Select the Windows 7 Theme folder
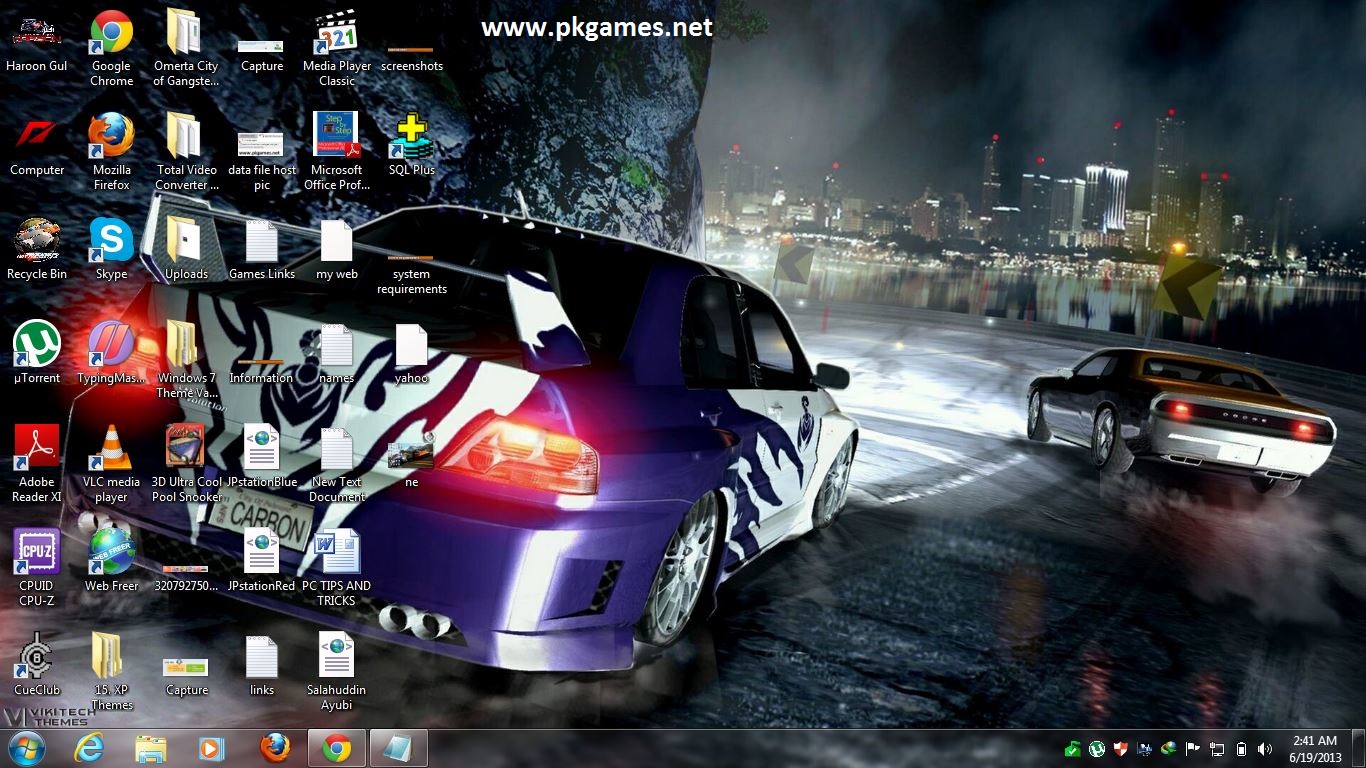This screenshot has height=768, width=1366. 186,359
